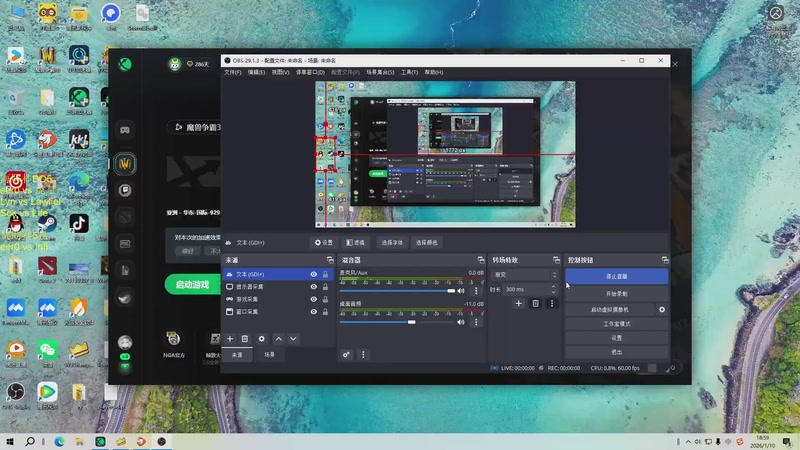Enable 工作室模式 studio mode button
Screen dimensions: 800x450
pyautogui.click(x=617, y=324)
